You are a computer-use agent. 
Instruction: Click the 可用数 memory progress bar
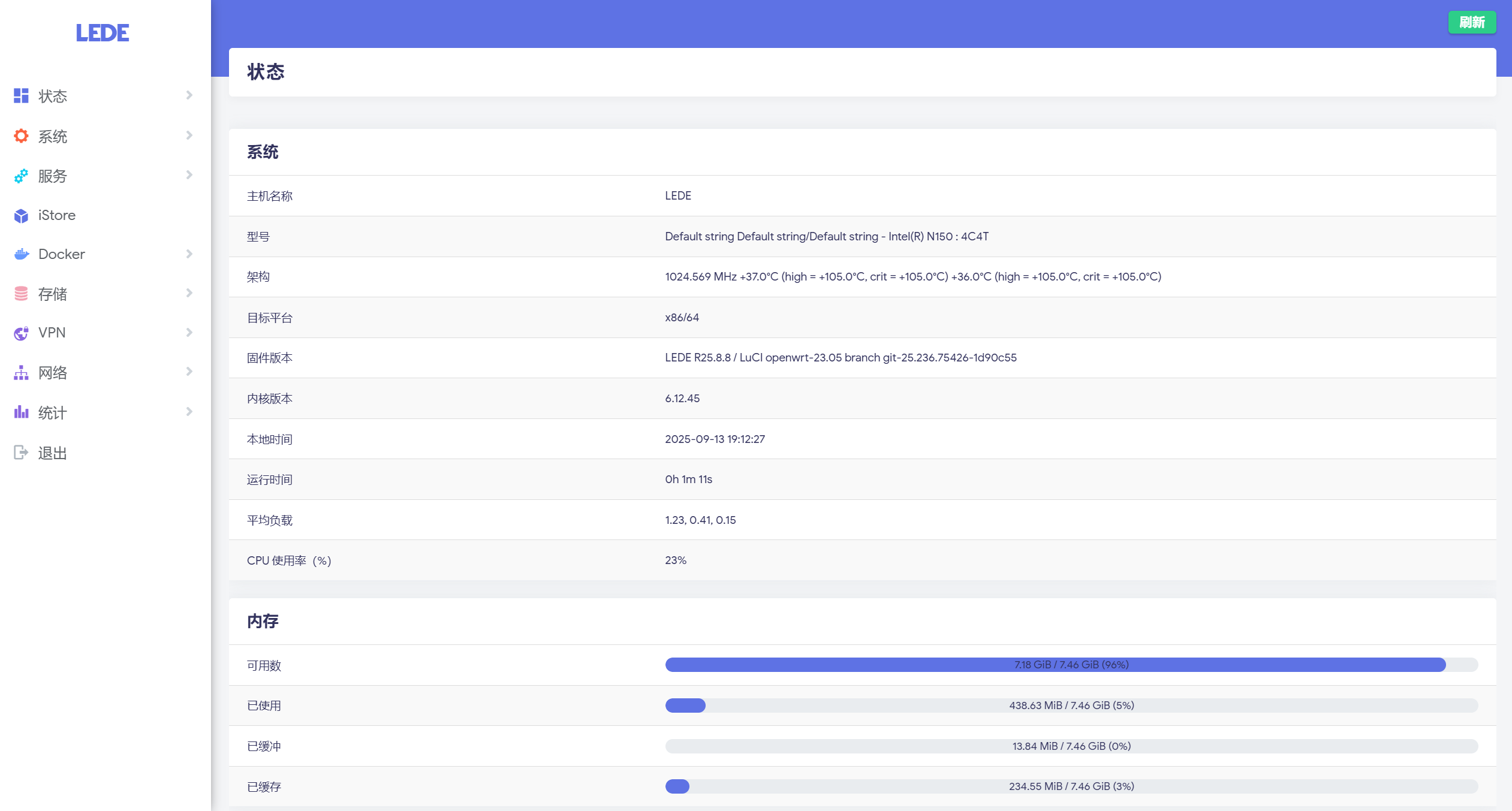(x=1071, y=665)
